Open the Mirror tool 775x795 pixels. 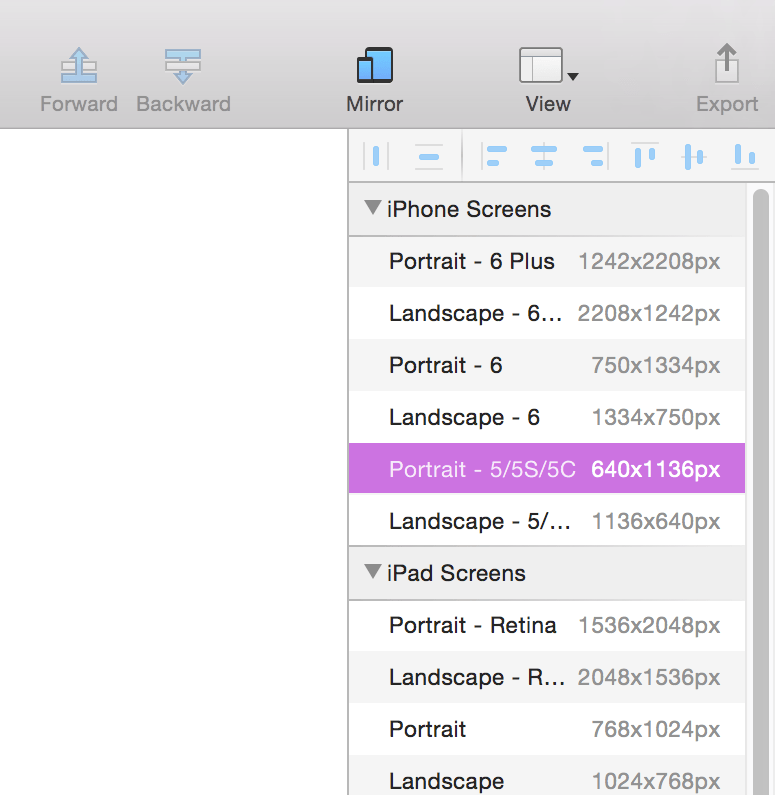[374, 67]
